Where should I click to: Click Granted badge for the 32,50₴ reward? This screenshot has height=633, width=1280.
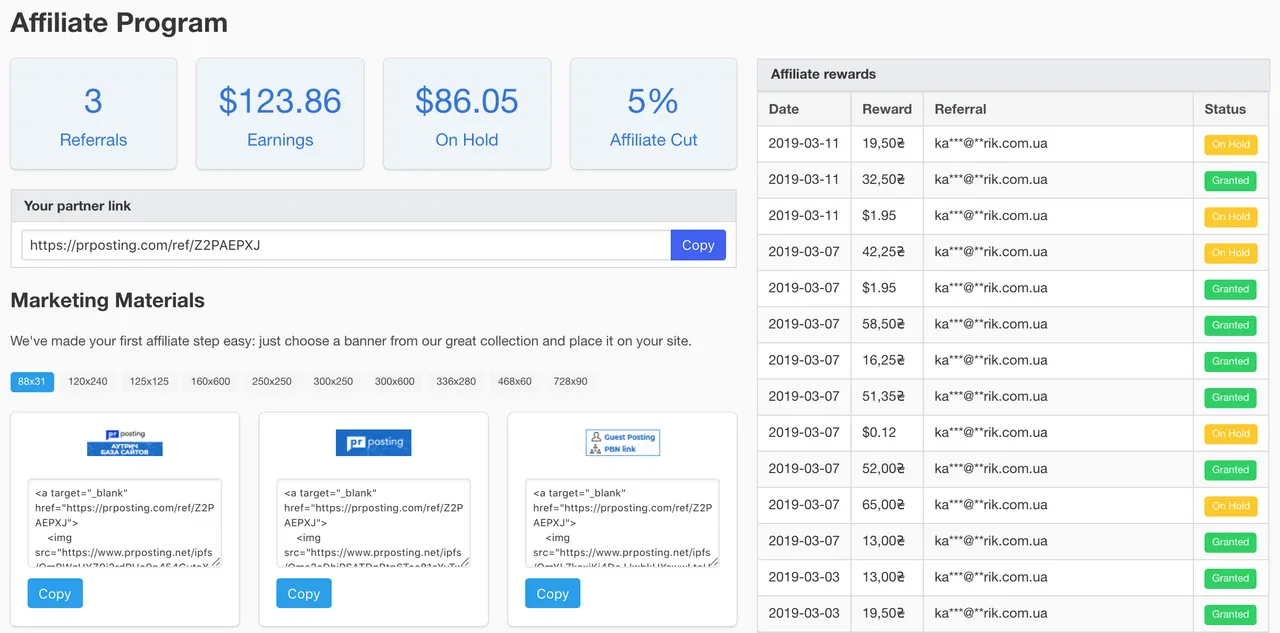pyautogui.click(x=1231, y=180)
